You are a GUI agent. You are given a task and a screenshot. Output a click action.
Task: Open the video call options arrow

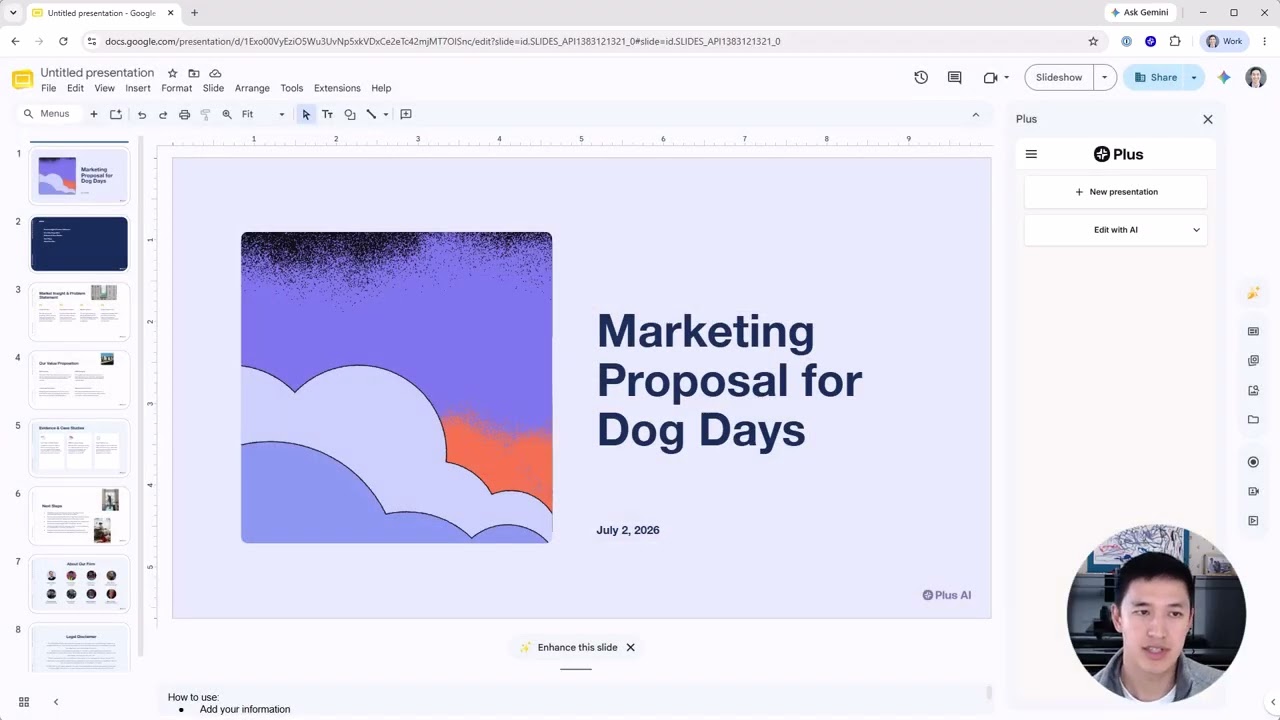(1006, 77)
